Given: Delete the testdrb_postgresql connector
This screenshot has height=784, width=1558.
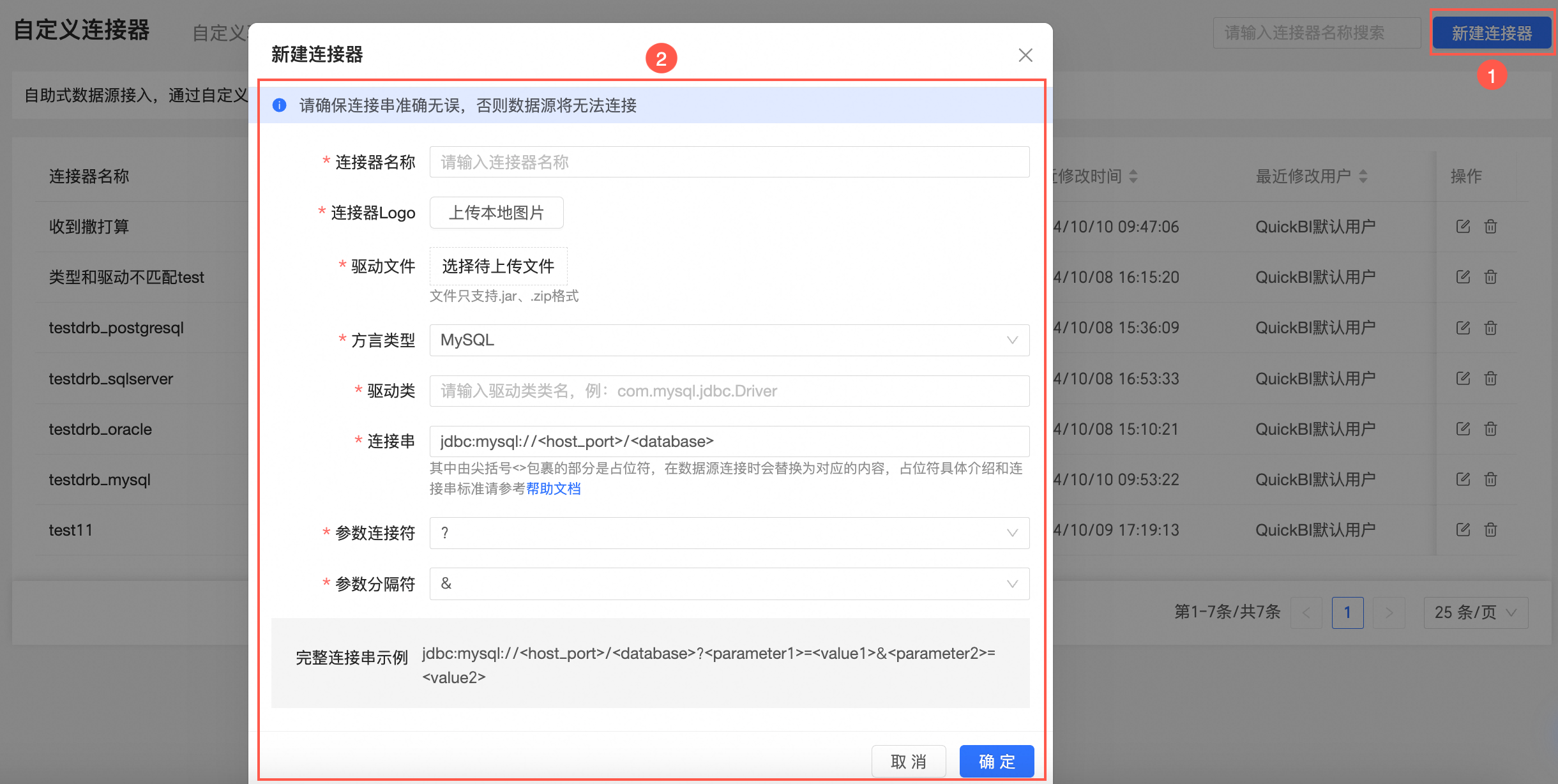Looking at the screenshot, I should pyautogui.click(x=1491, y=328).
